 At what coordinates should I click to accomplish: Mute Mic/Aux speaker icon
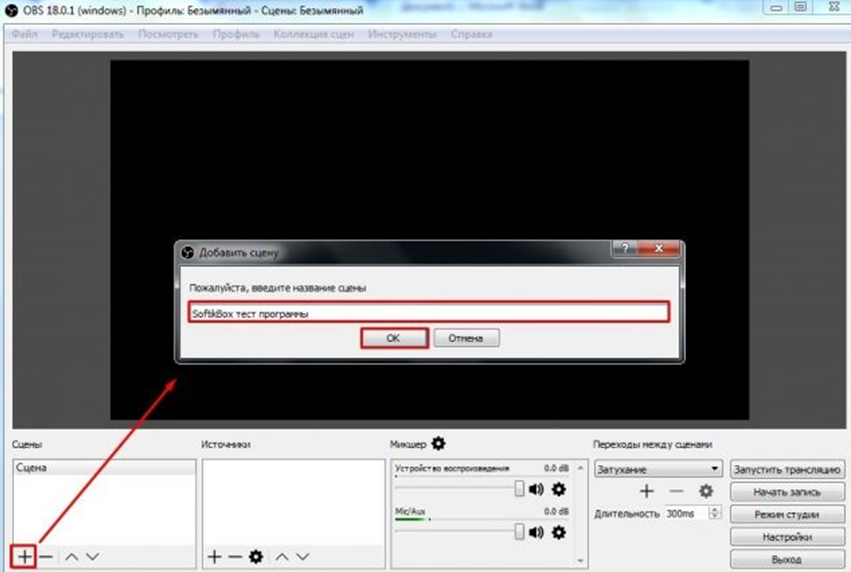(536, 532)
